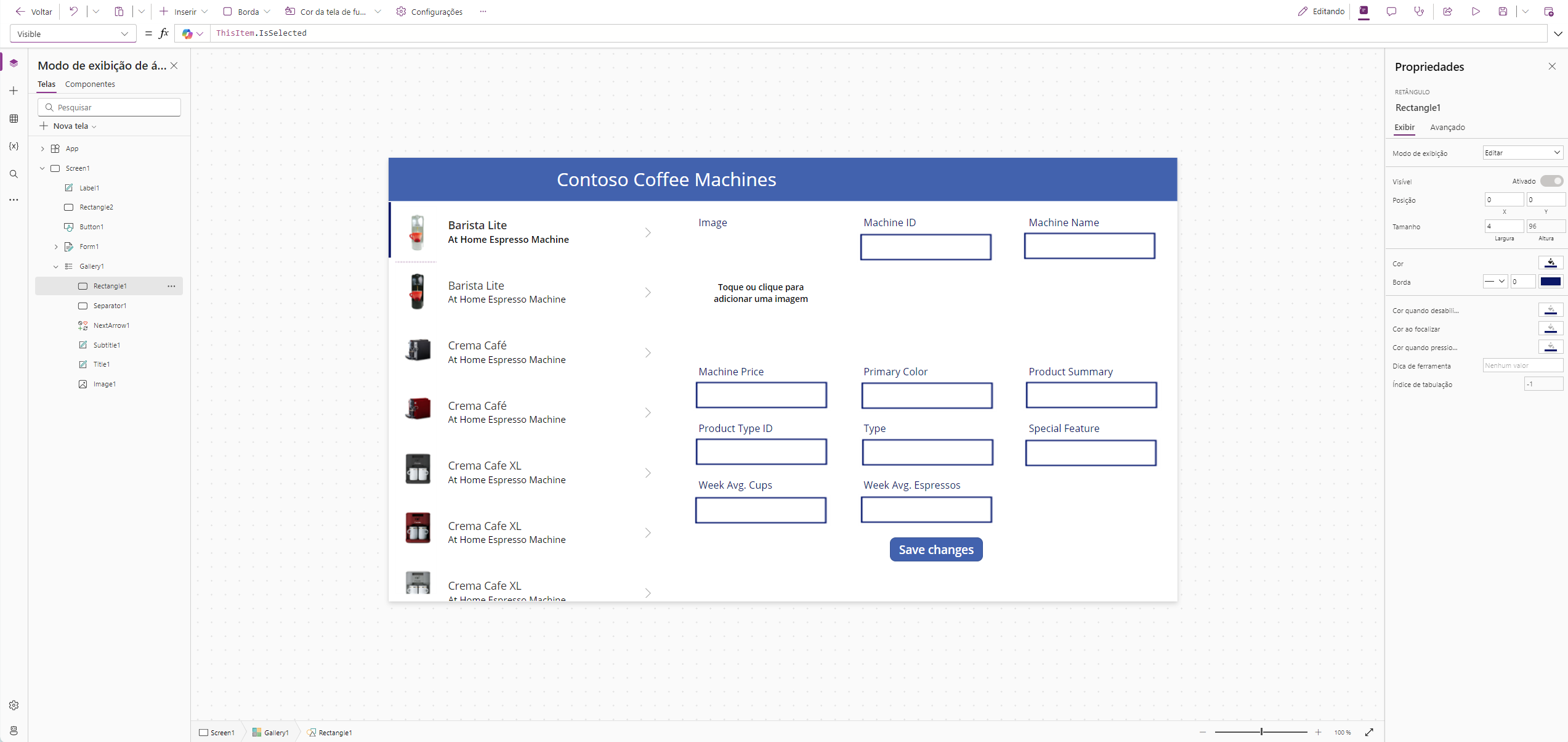This screenshot has width=1568, height=742.
Task: Click the undo arrow icon
Action: [x=74, y=12]
